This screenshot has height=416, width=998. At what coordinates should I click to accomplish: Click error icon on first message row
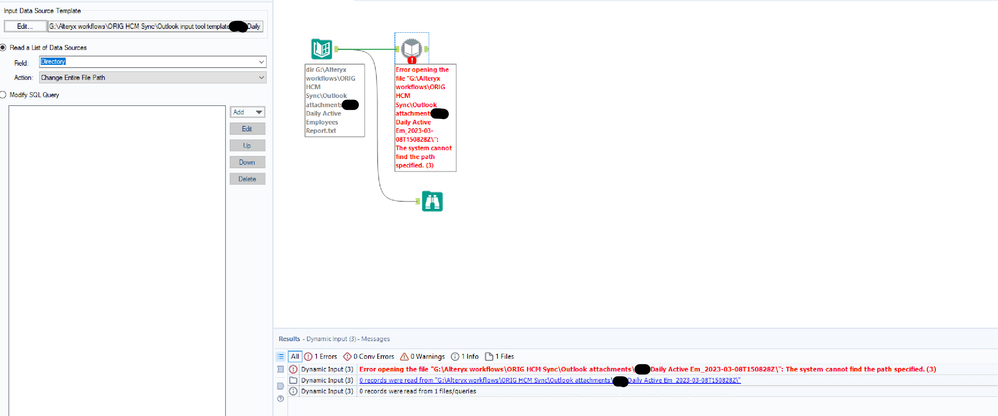[x=293, y=369]
